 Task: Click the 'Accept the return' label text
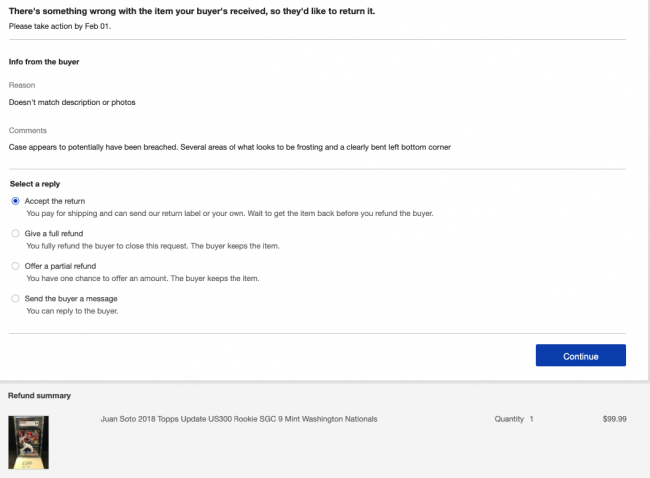tap(55, 201)
